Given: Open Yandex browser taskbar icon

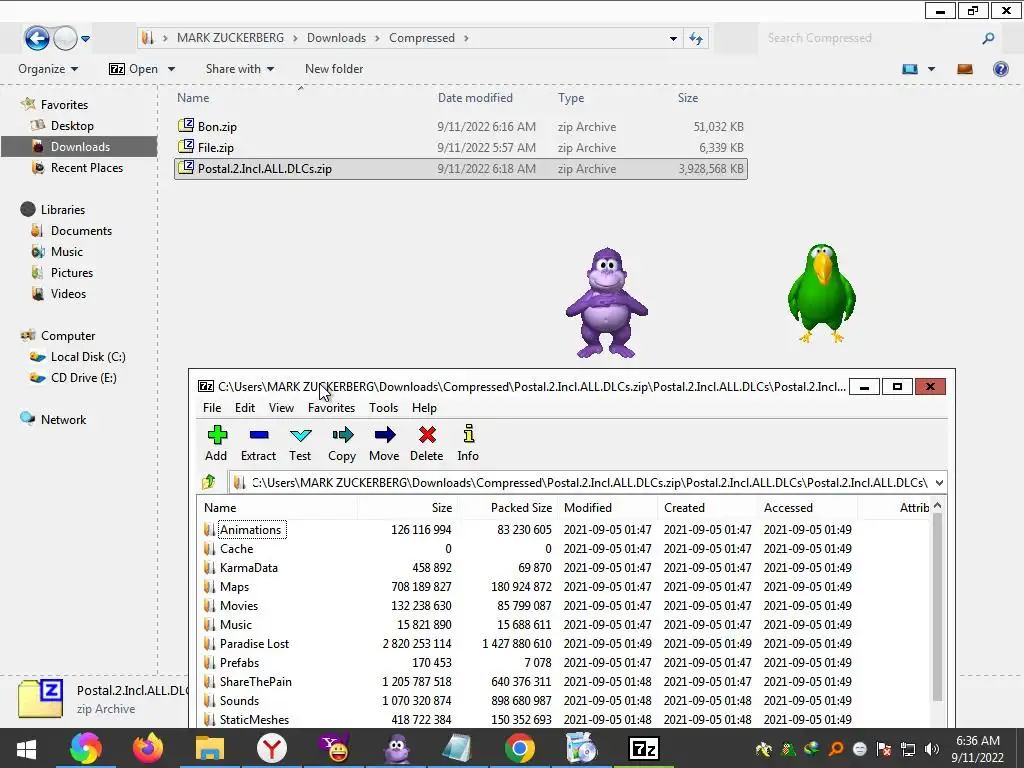Looking at the screenshot, I should [272, 748].
